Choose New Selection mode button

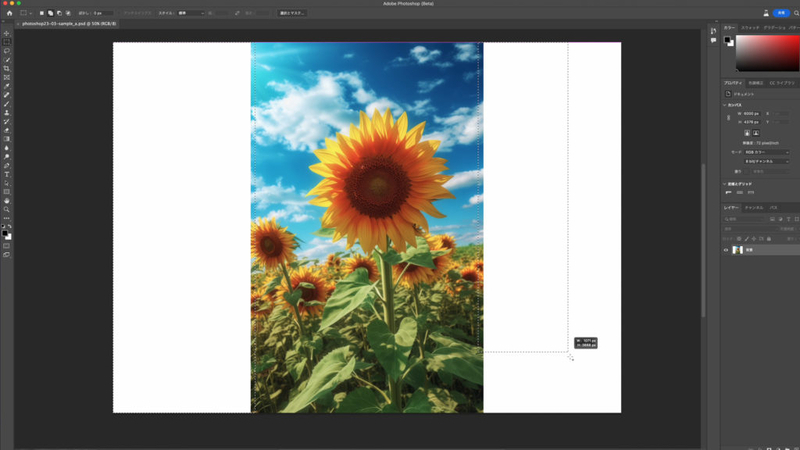(x=41, y=13)
